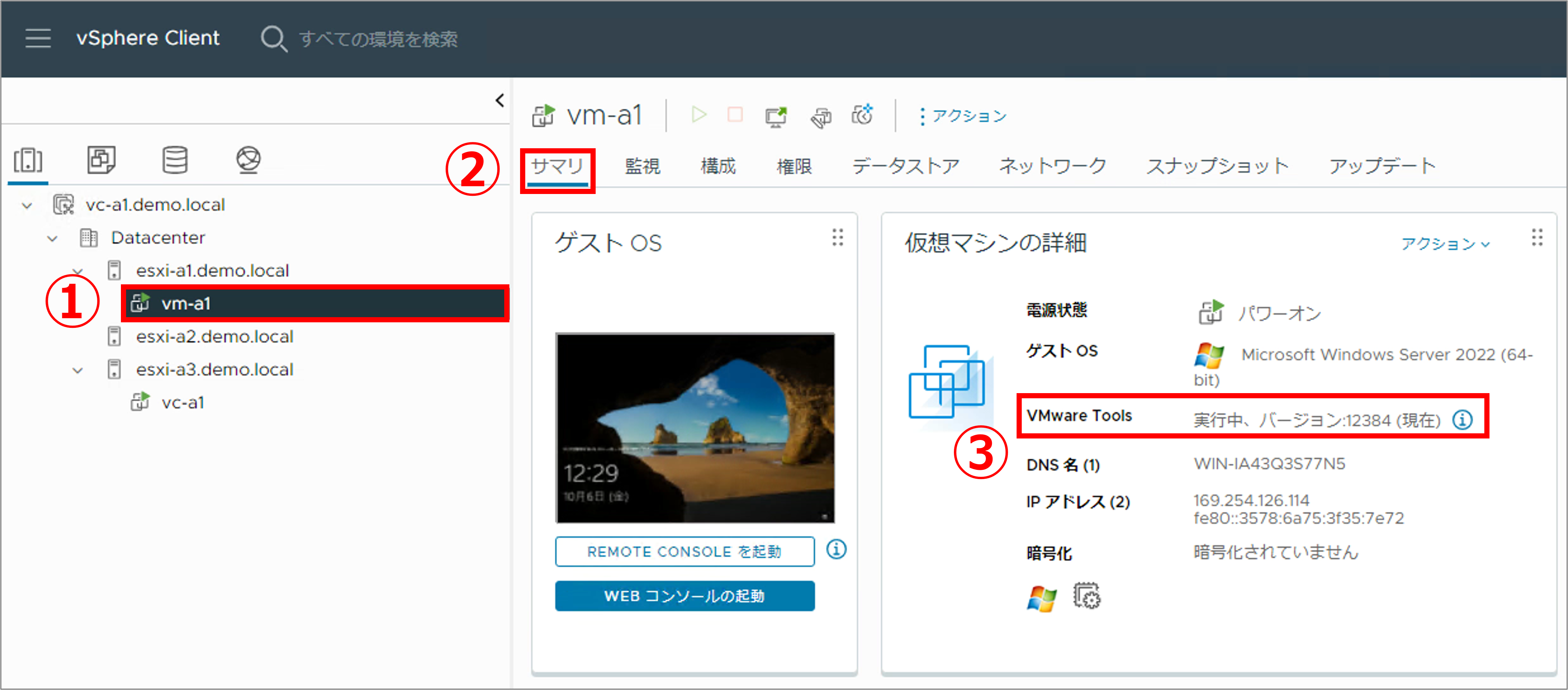Click the パワーオン power state text

1279,313
